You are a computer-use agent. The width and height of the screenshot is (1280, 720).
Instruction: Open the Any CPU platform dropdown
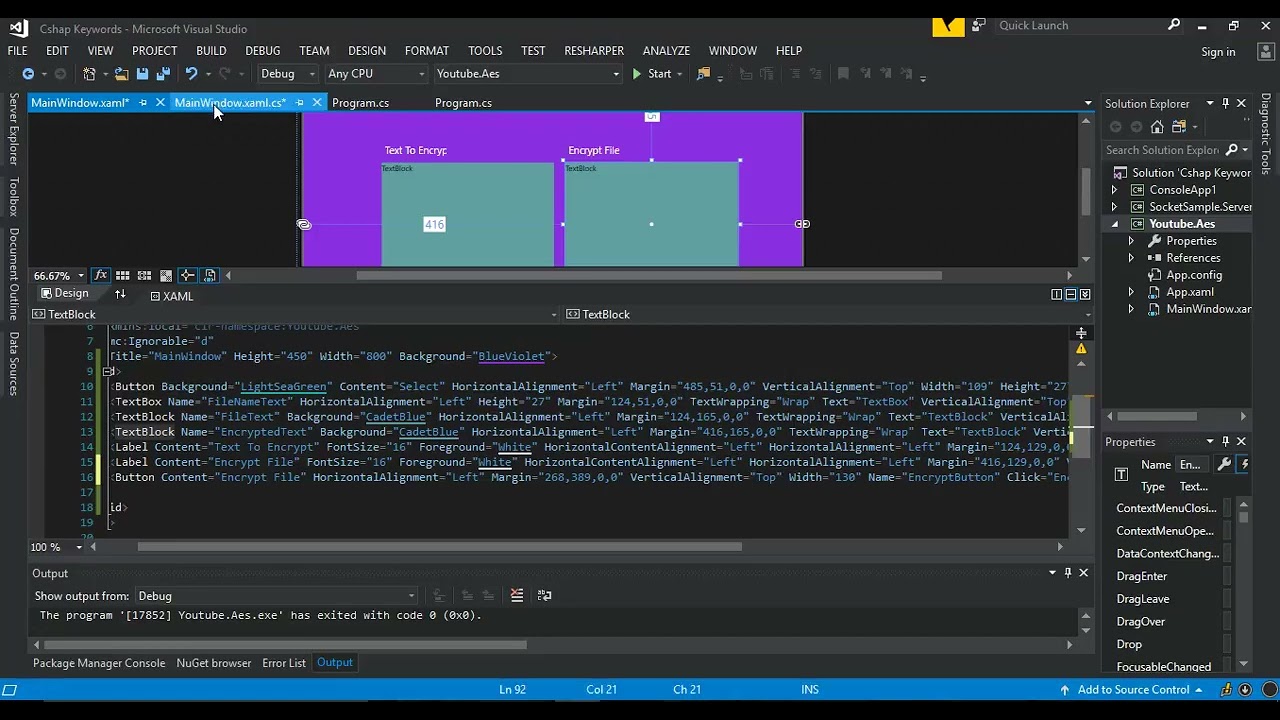(x=376, y=74)
